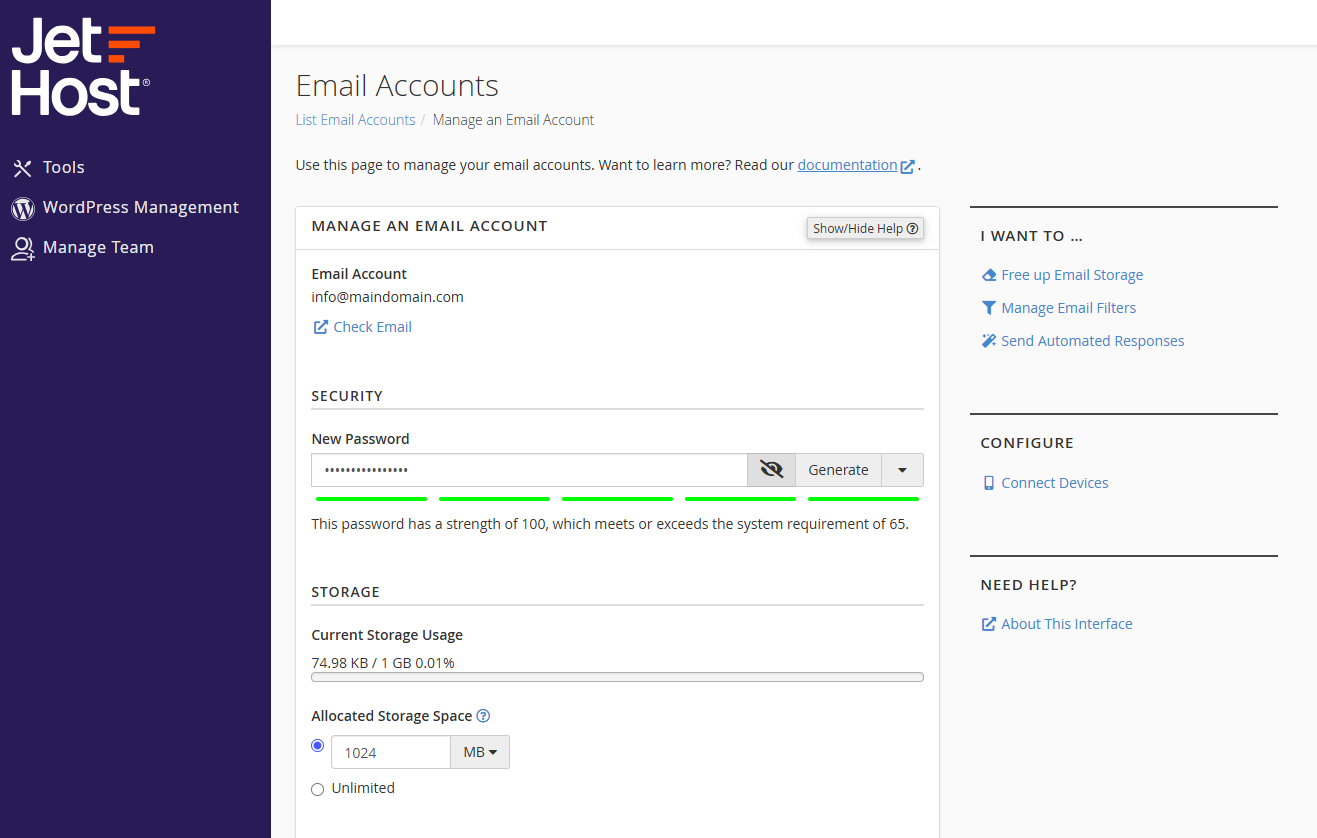This screenshot has width=1317, height=838.
Task: Click the Check Email link
Action: [x=372, y=327]
